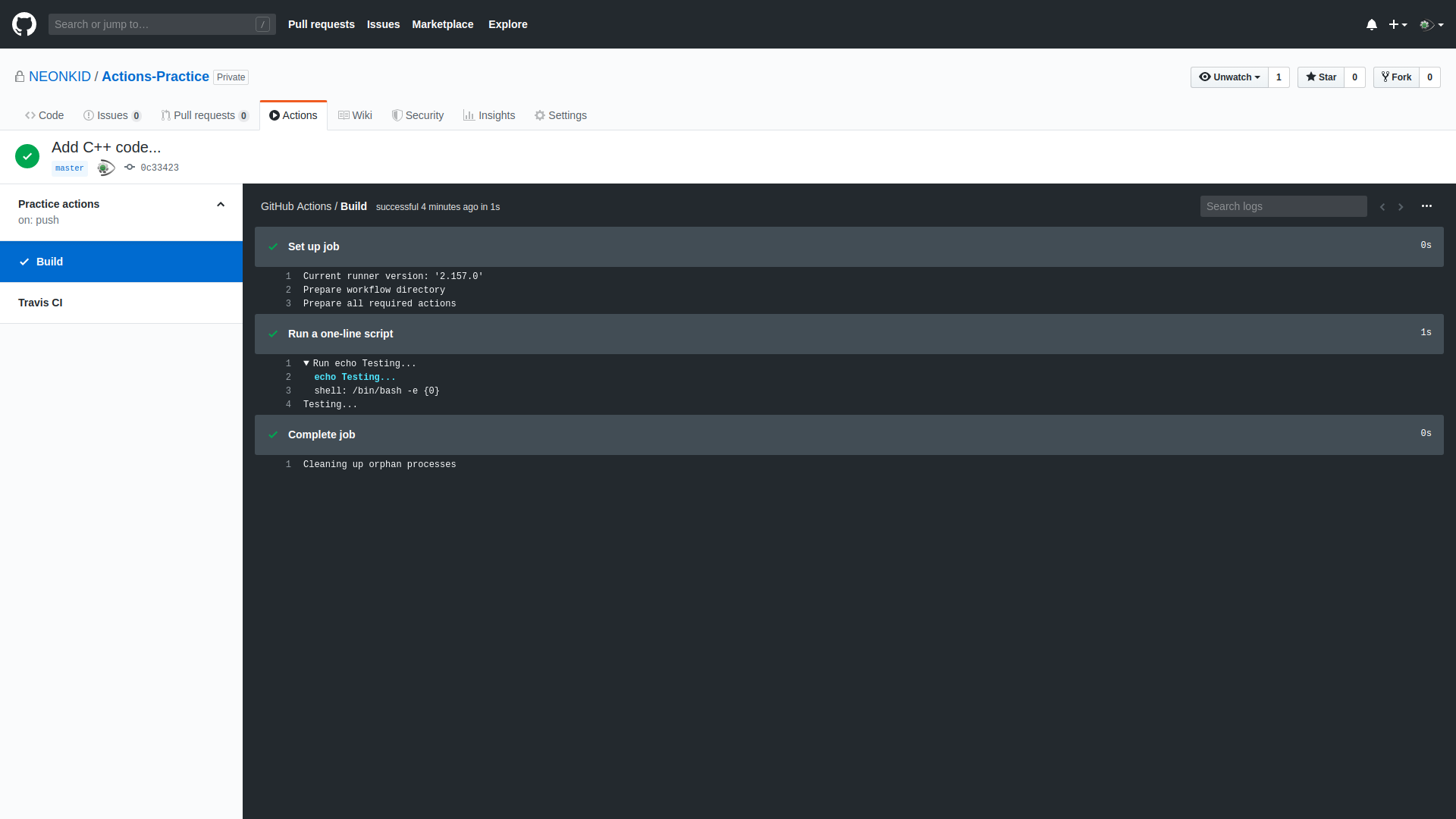The width and height of the screenshot is (1456, 819).
Task: Open the log options ellipsis menu
Action: (x=1426, y=206)
